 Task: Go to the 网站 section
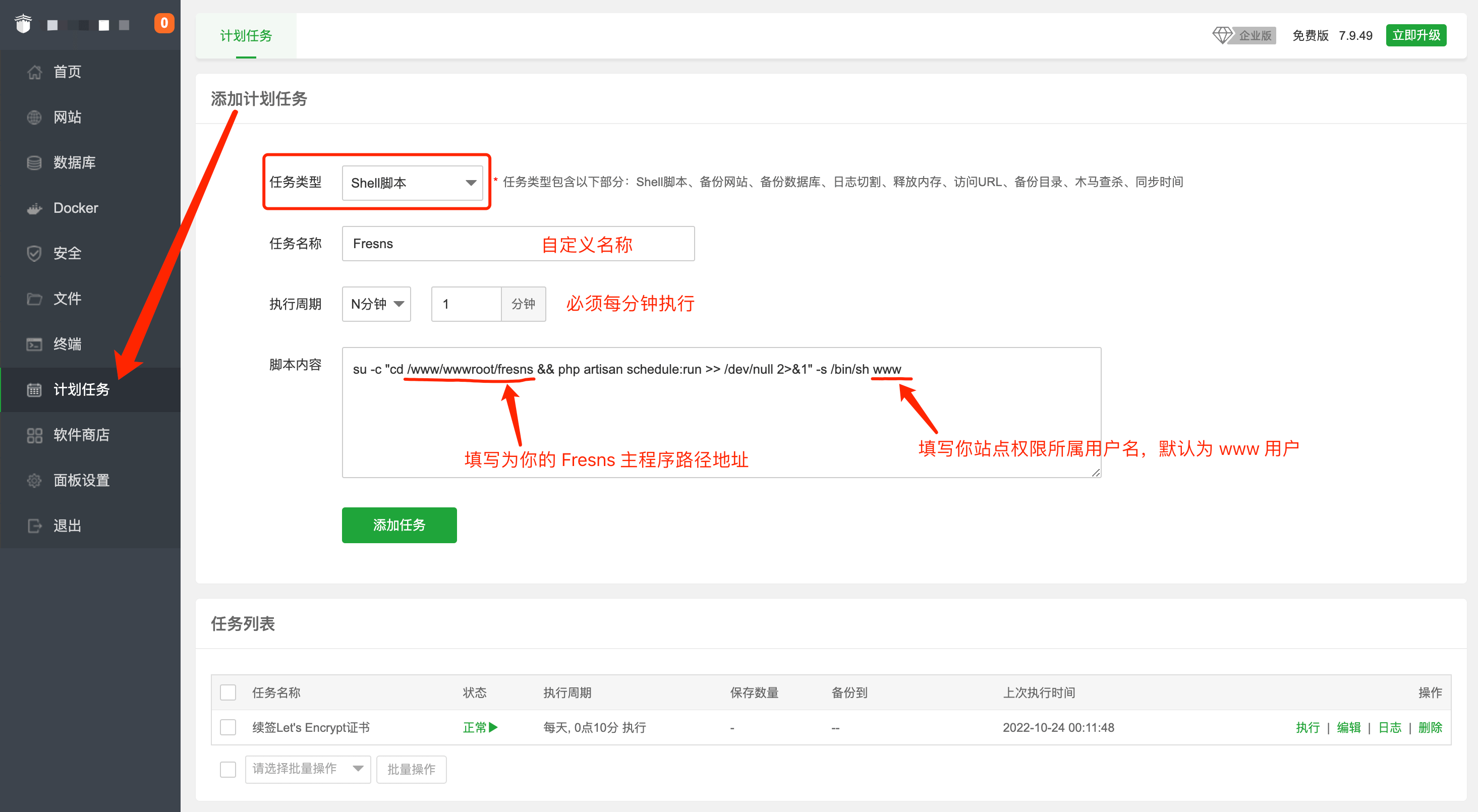tap(91, 117)
